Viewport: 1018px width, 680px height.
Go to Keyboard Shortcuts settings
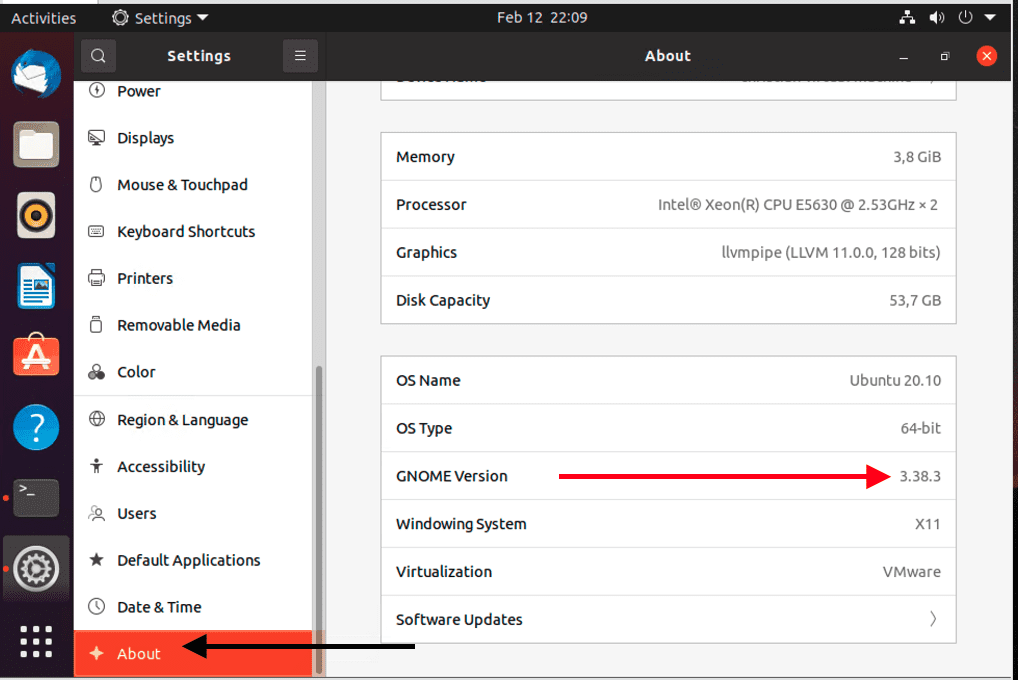point(186,231)
